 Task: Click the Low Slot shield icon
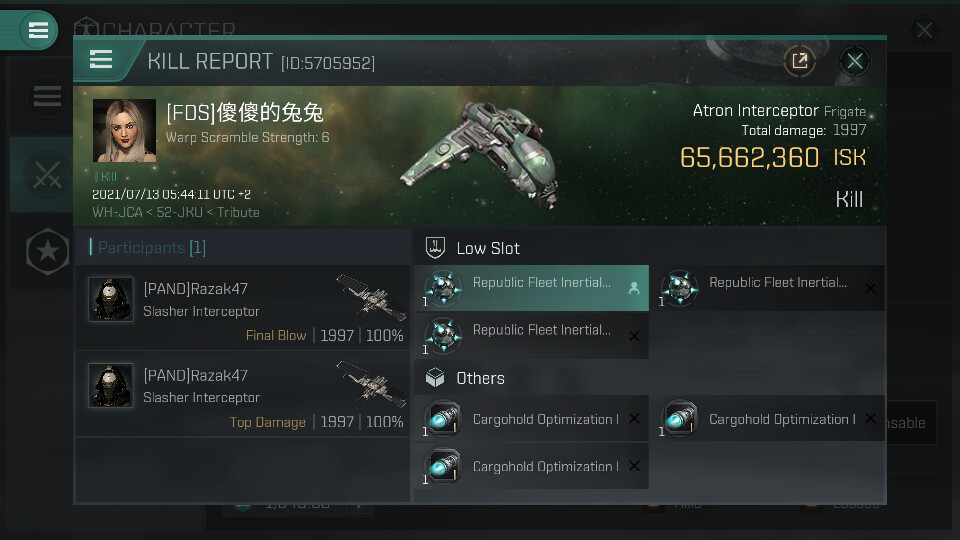tap(435, 247)
